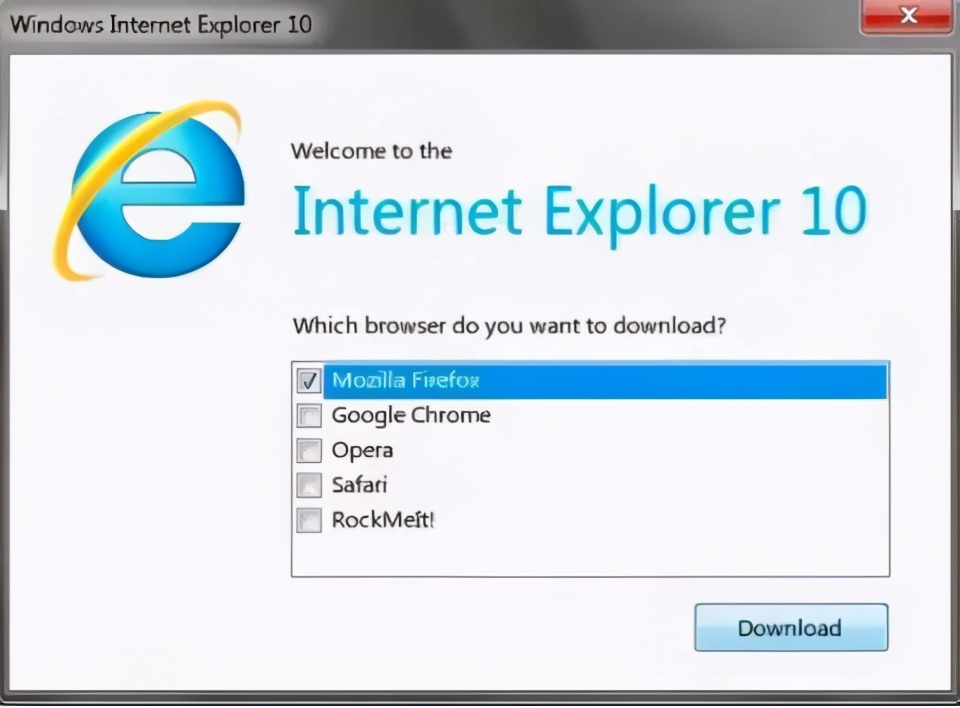
Task: Pick the Safari list entry text
Action: pos(359,485)
